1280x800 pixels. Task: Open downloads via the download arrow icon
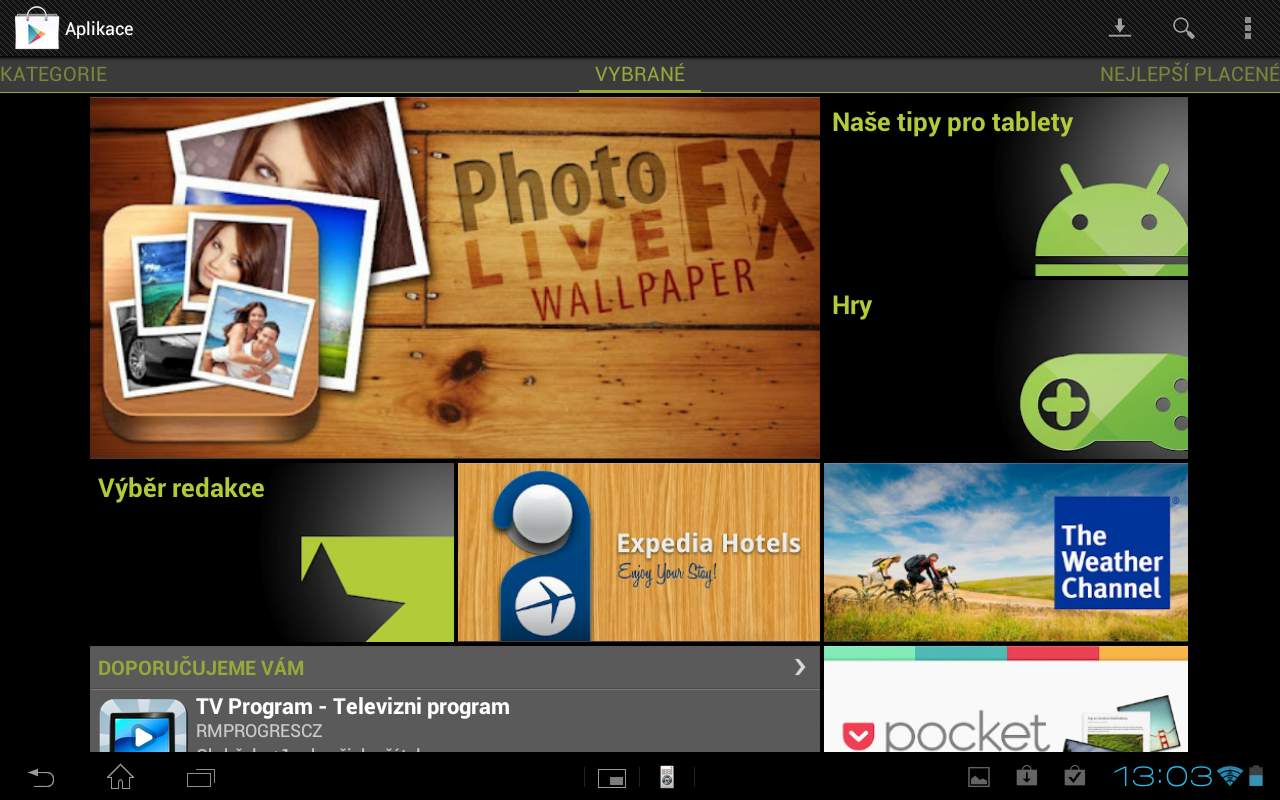click(1120, 28)
